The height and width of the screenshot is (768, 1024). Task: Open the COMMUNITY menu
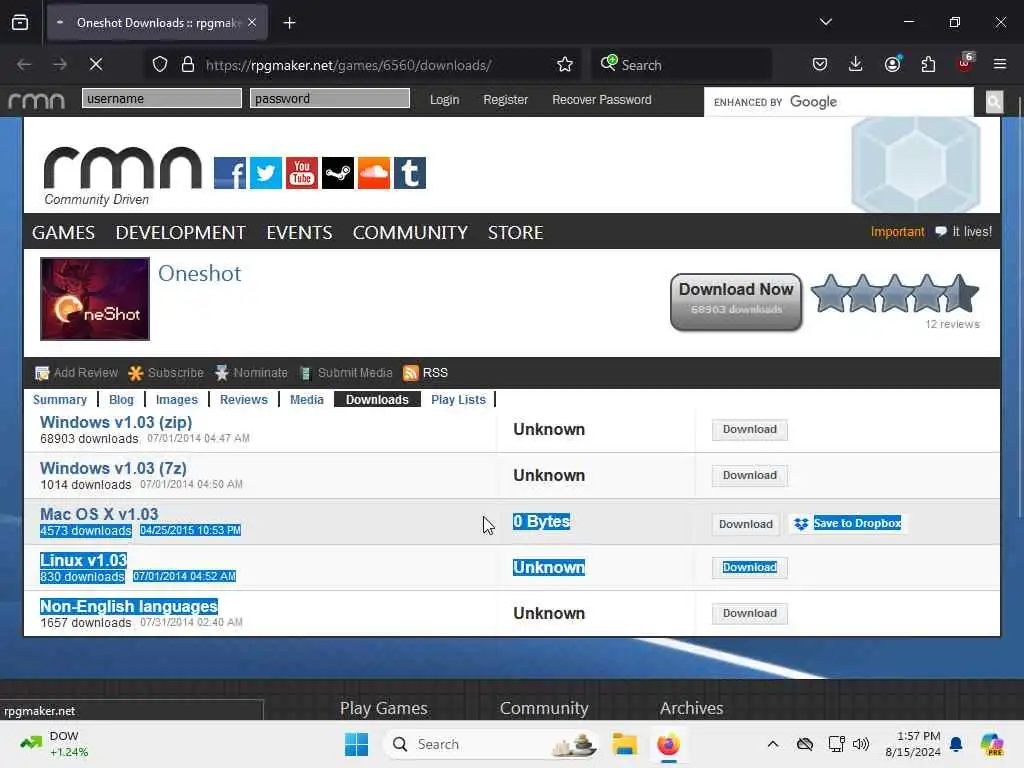pyautogui.click(x=410, y=232)
